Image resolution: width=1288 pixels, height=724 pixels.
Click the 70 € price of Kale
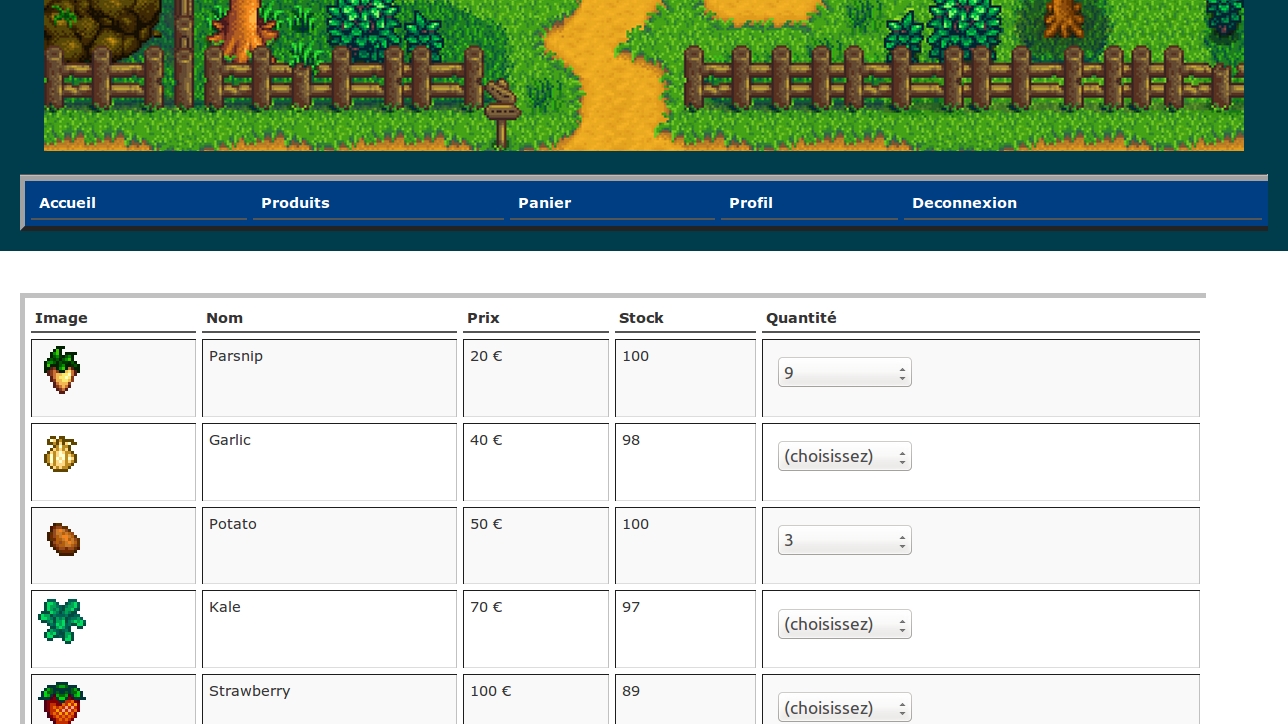pyautogui.click(x=486, y=607)
